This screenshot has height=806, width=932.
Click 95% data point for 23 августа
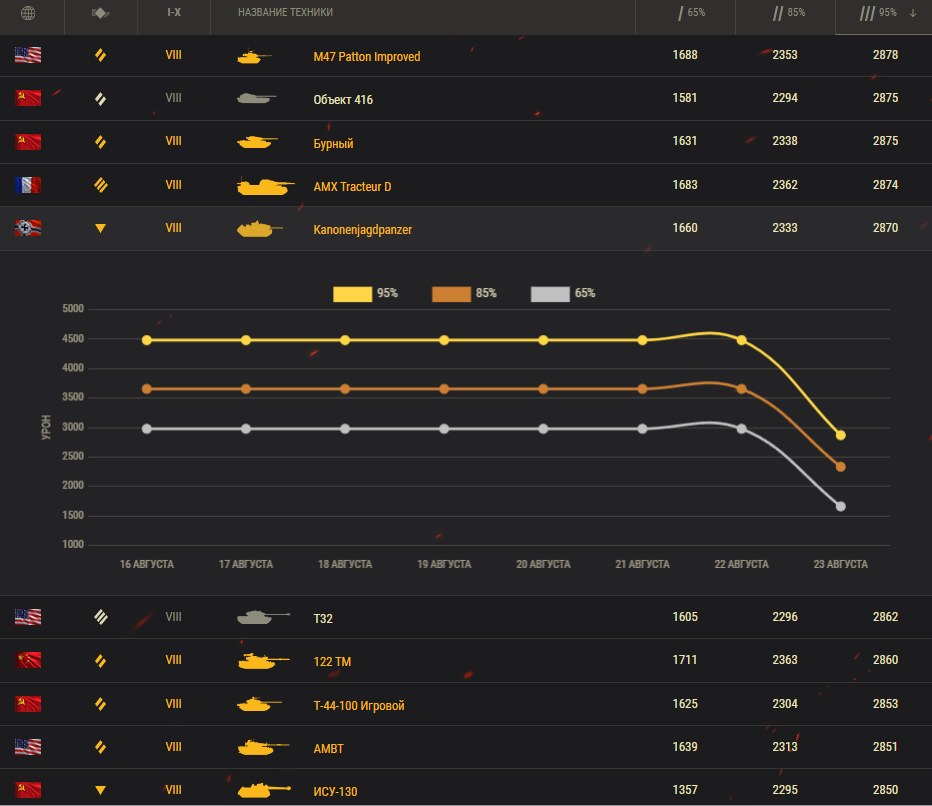pos(840,435)
